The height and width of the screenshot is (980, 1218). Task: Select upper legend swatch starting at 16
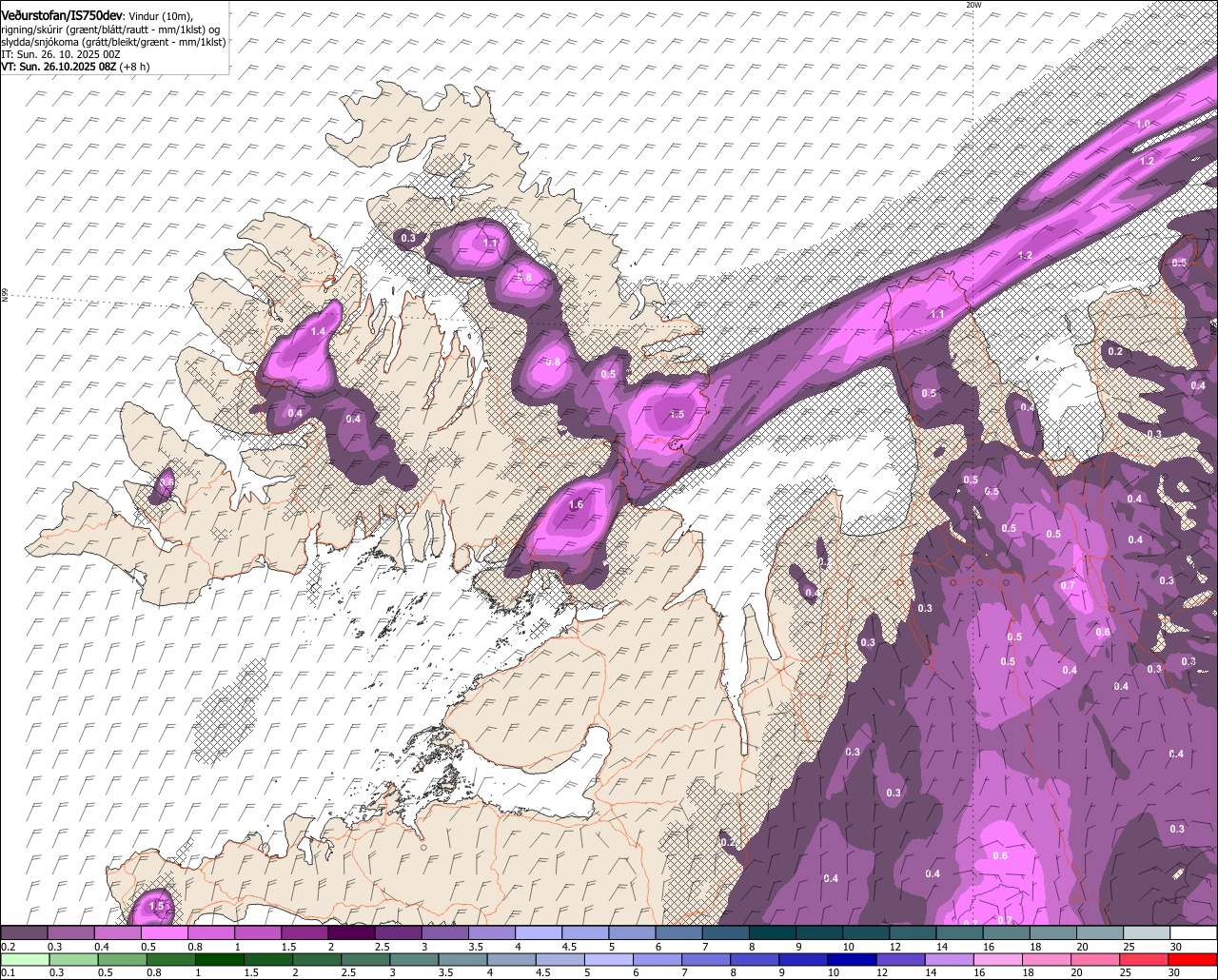1007,932
